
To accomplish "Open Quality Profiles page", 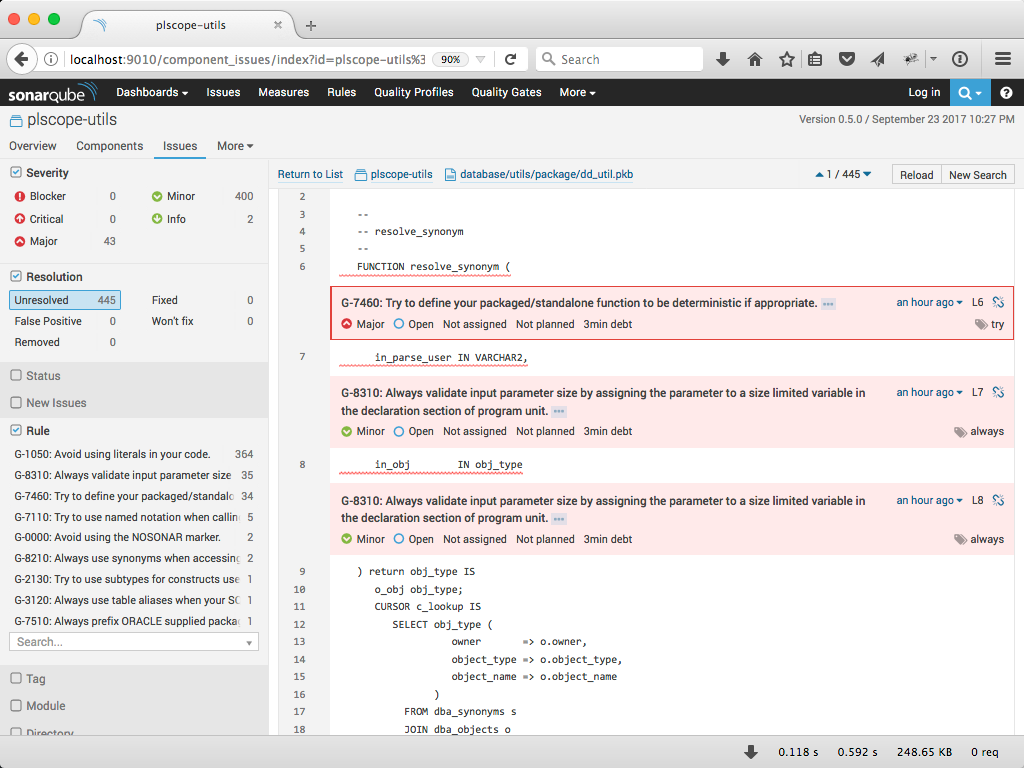I will (x=413, y=93).
